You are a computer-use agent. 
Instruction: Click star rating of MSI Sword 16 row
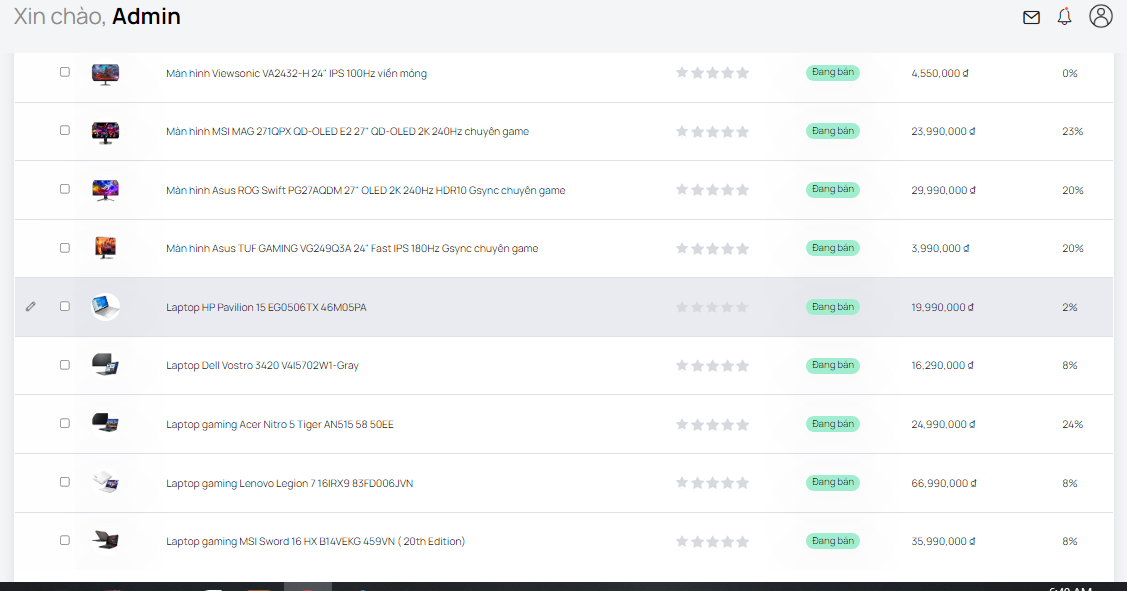coord(712,541)
